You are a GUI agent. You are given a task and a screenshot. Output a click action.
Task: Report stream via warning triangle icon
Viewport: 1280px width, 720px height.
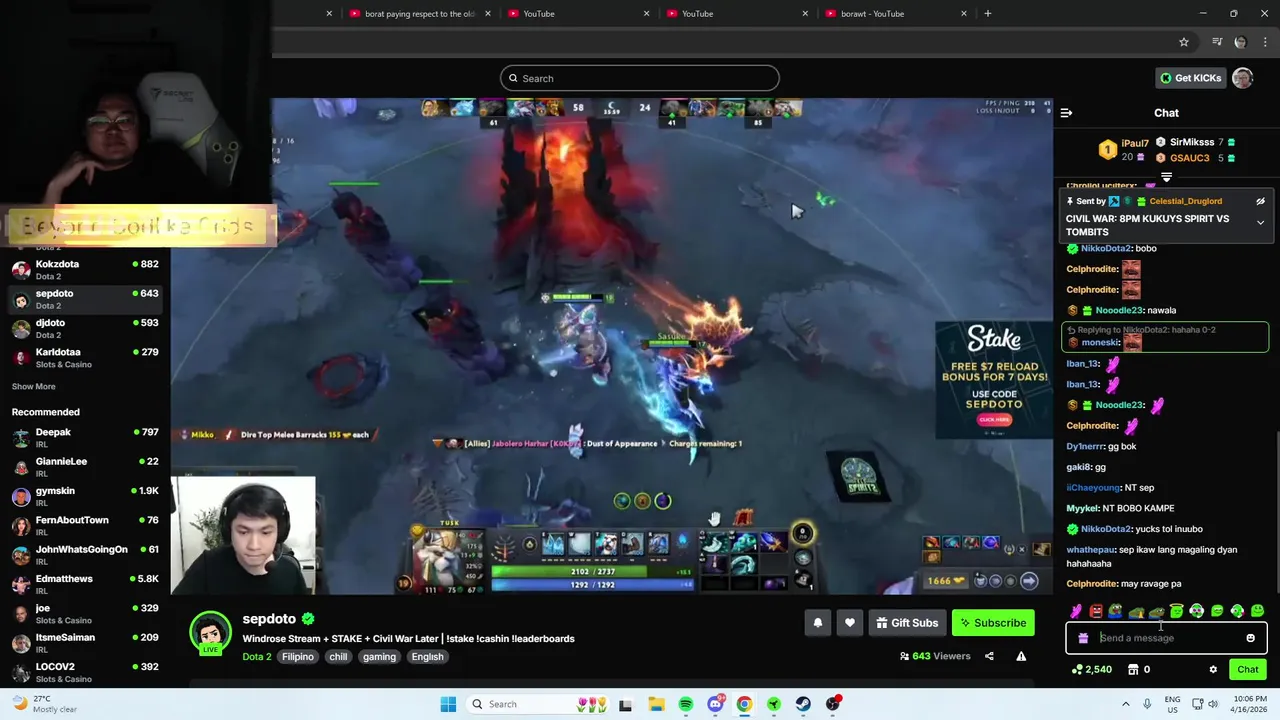[1021, 656]
